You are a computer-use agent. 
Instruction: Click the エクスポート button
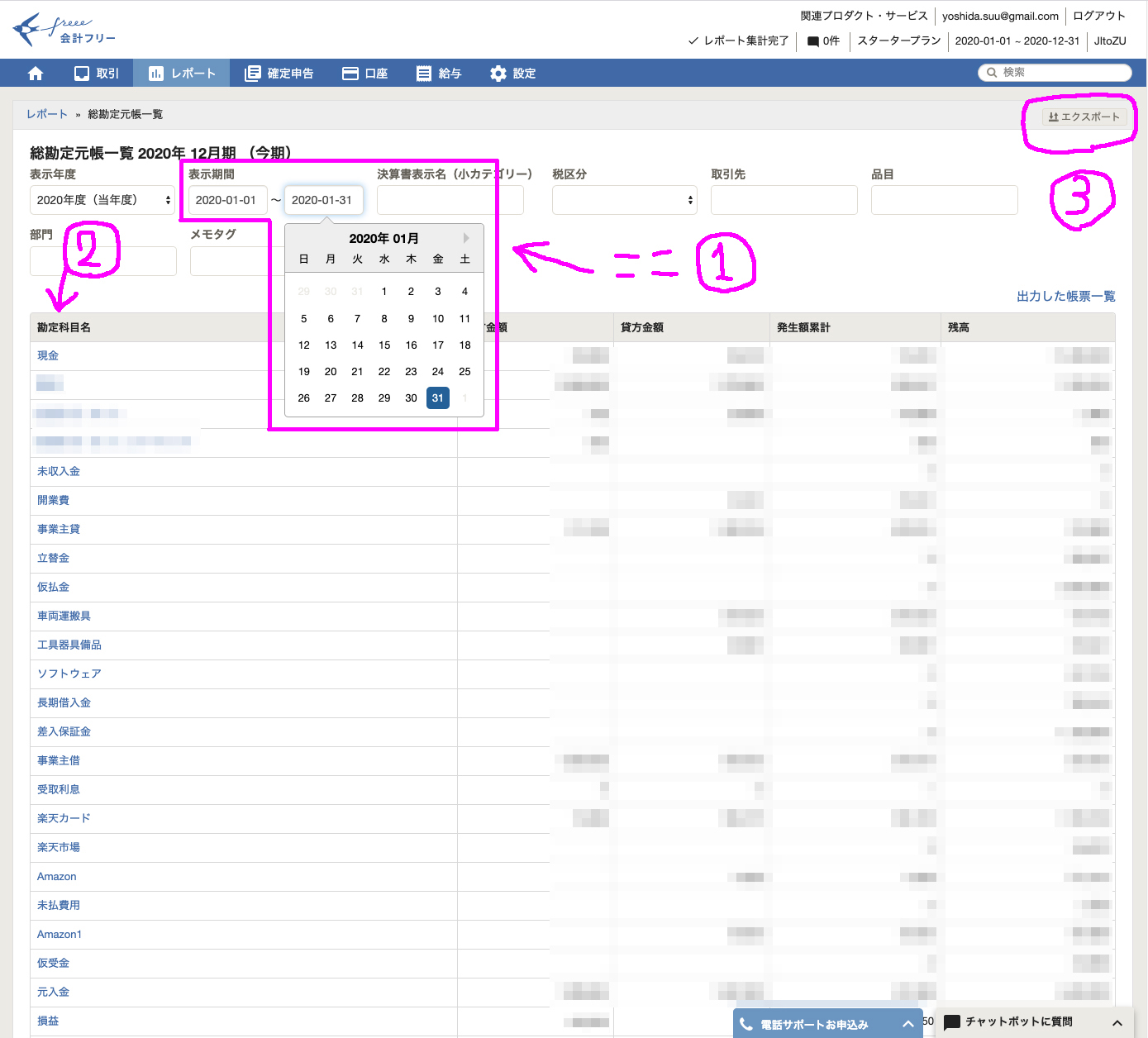tap(1084, 117)
